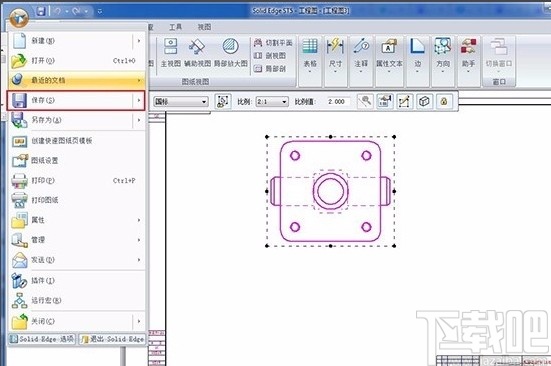Select 打开(O) from the application menu
Image resolution: width=551 pixels, height=366 pixels.
[x=77, y=61]
